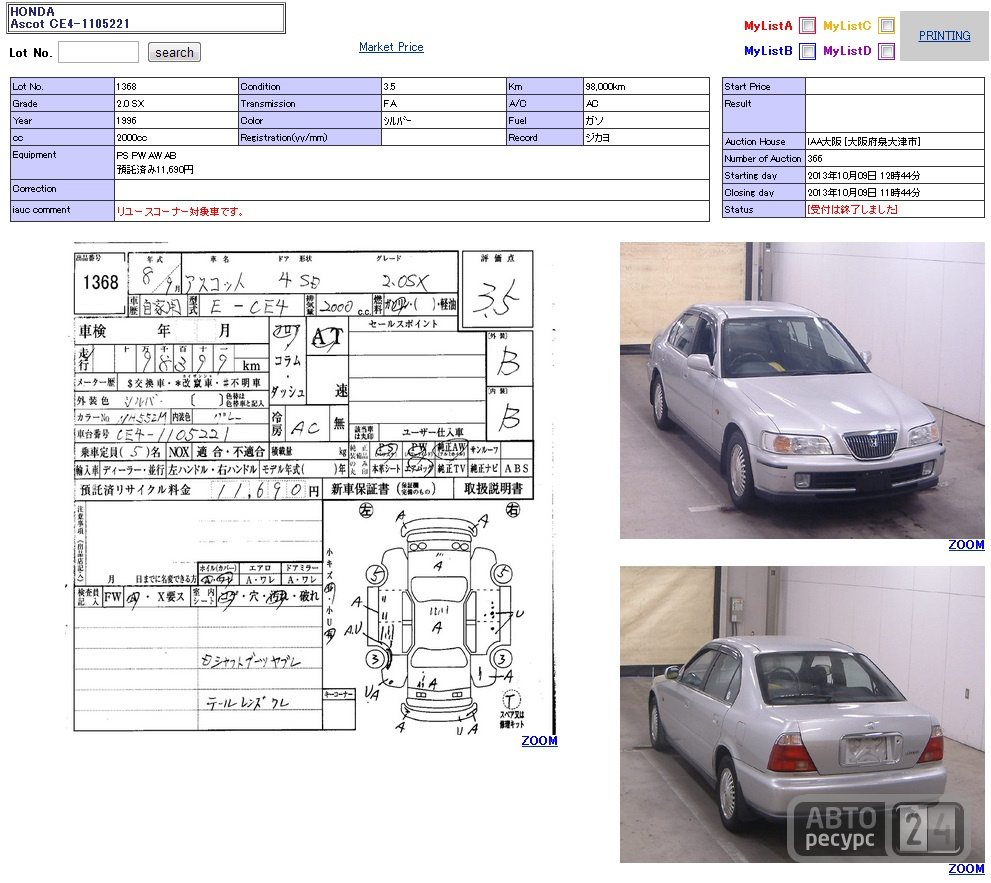The width and height of the screenshot is (991, 883).
Task: Select Equipment text PS PW AW AB
Action: [147, 155]
